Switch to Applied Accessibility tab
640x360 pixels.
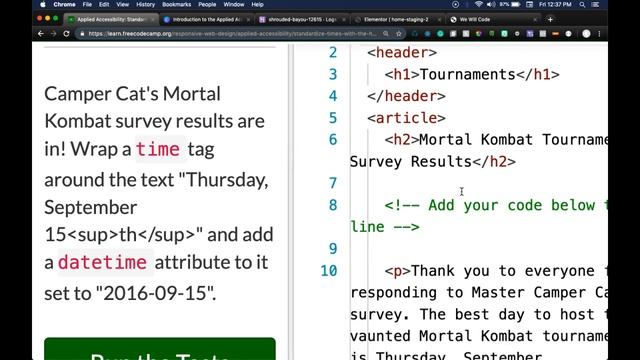tap(110, 19)
